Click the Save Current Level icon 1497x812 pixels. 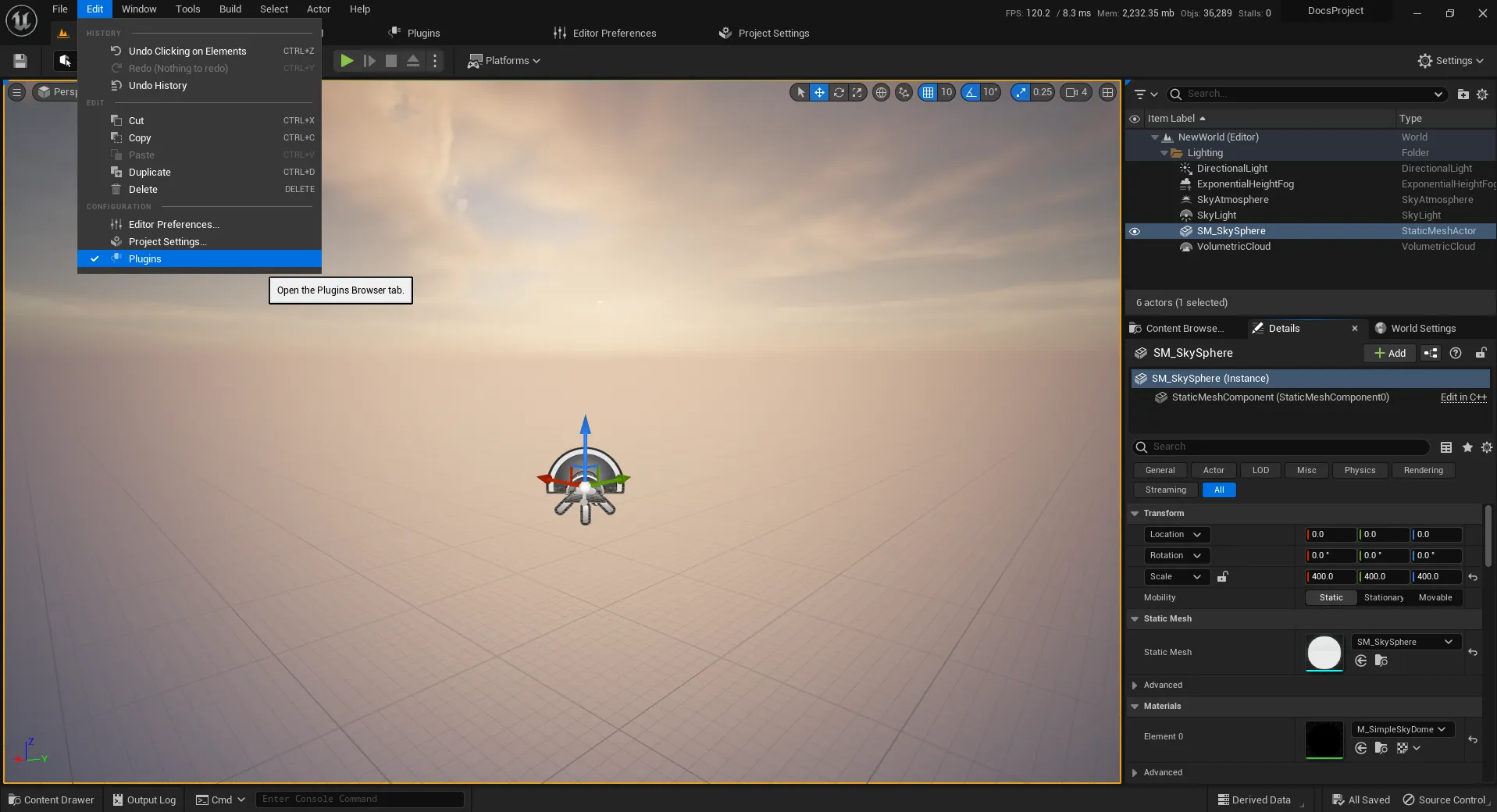click(20, 61)
